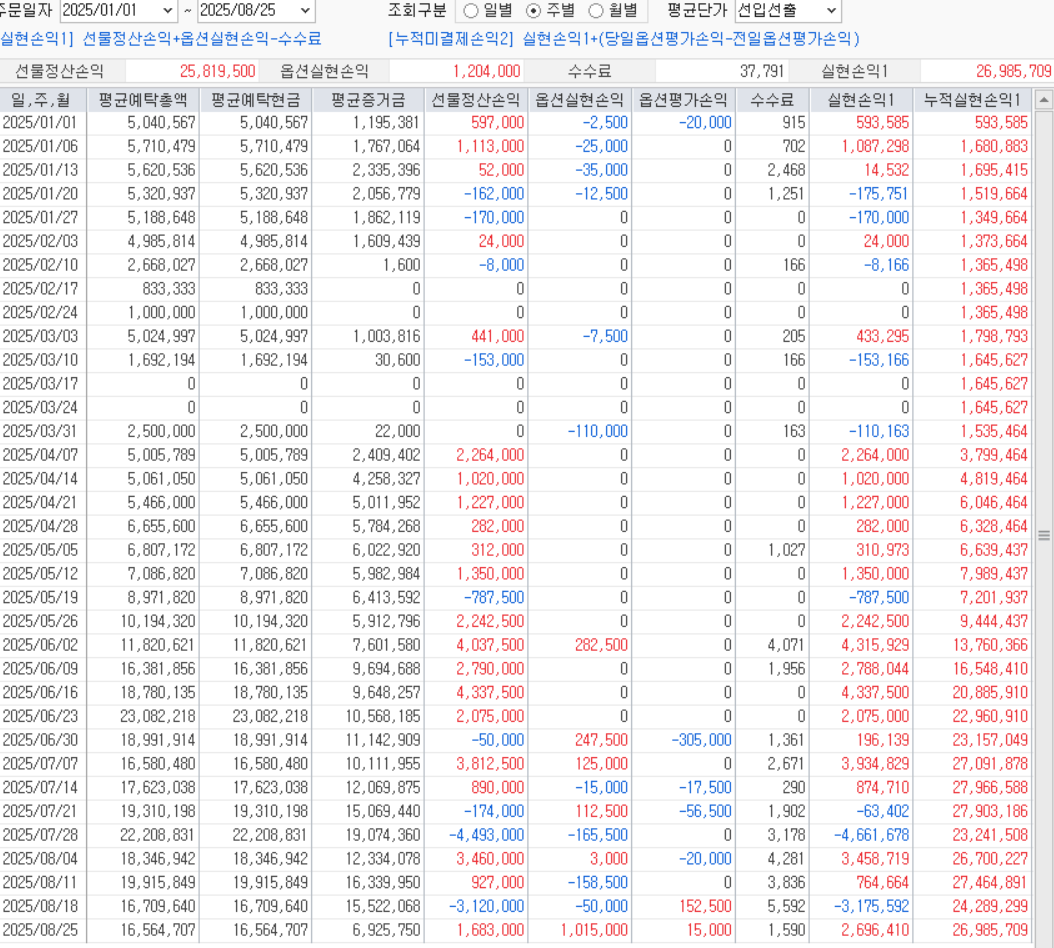
Task: Select the 월별 radio button
Action: (x=596, y=11)
